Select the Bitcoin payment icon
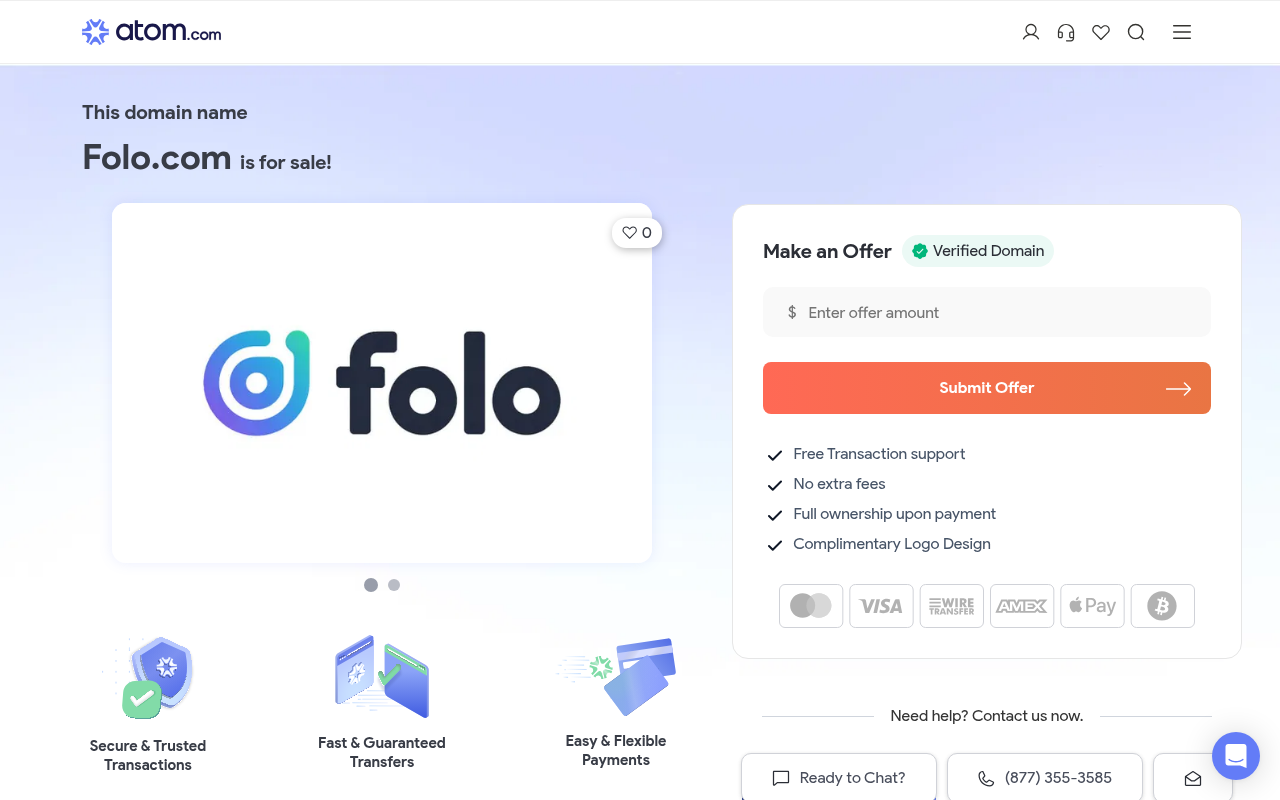The image size is (1280, 800). [1163, 606]
